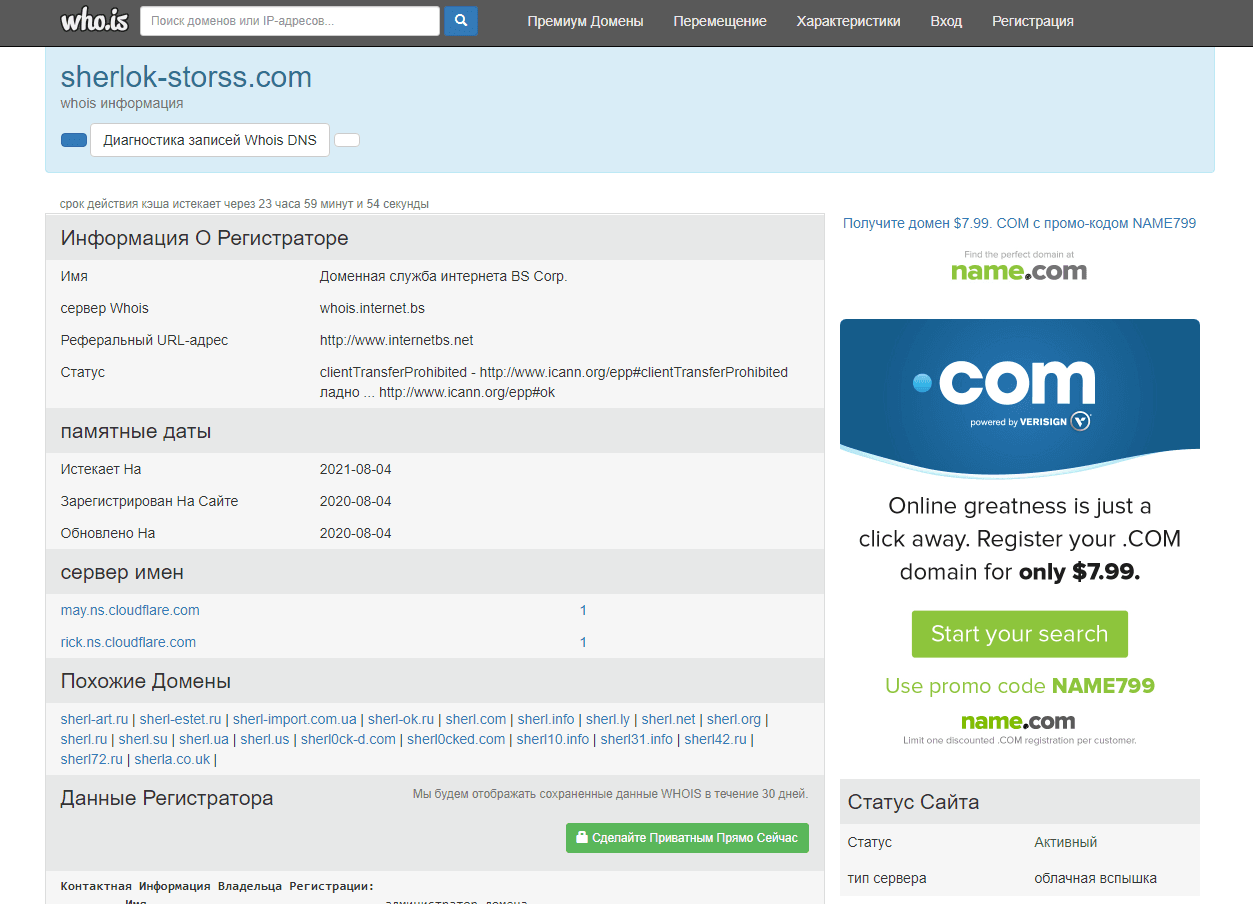The image size is (1253, 904).
Task: Click the domain search input field
Action: (289, 21)
